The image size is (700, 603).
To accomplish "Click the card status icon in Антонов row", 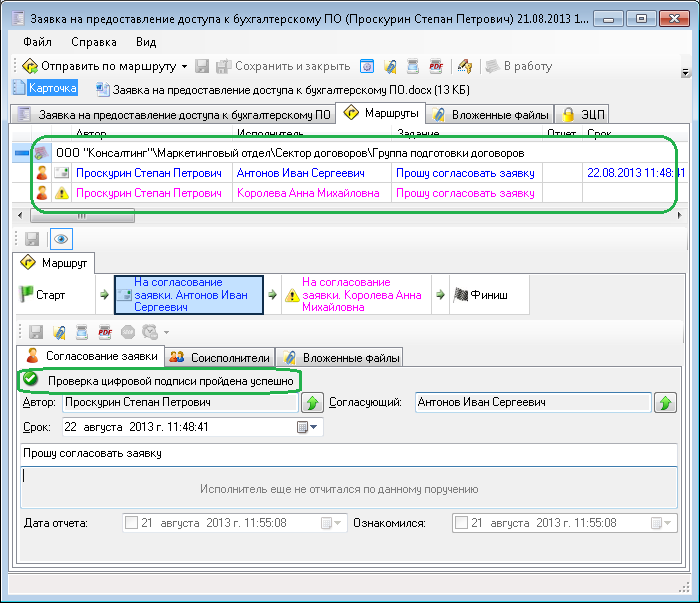I will tap(62, 173).
